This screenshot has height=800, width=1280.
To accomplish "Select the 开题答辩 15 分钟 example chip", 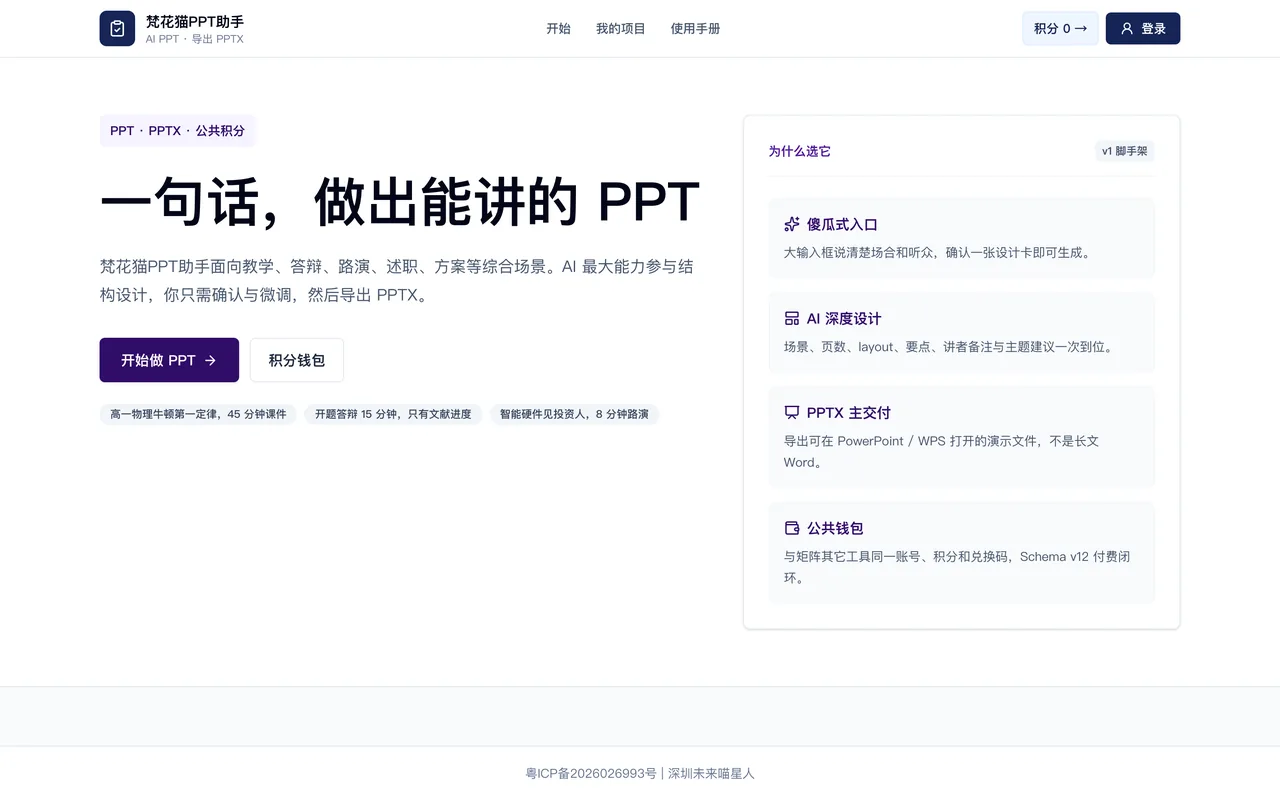I will 393,414.
